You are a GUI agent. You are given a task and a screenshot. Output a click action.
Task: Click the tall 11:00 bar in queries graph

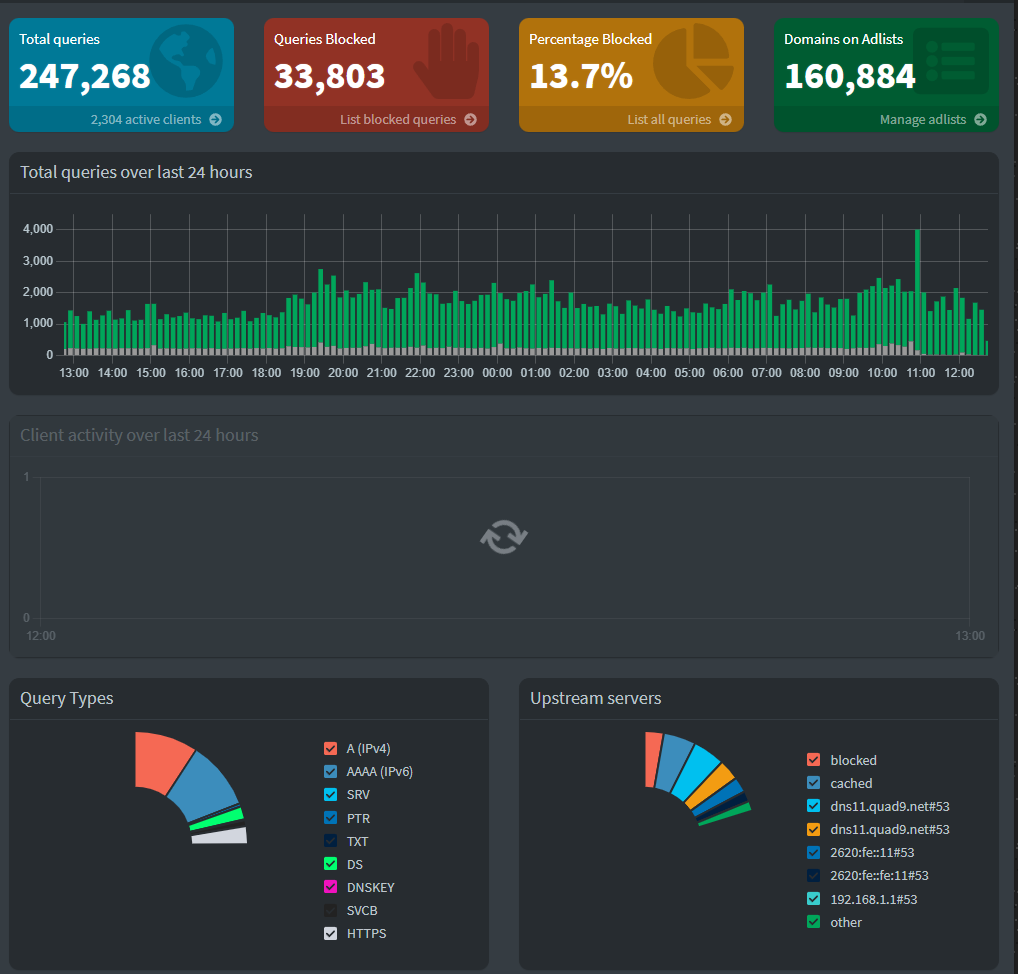(x=918, y=290)
